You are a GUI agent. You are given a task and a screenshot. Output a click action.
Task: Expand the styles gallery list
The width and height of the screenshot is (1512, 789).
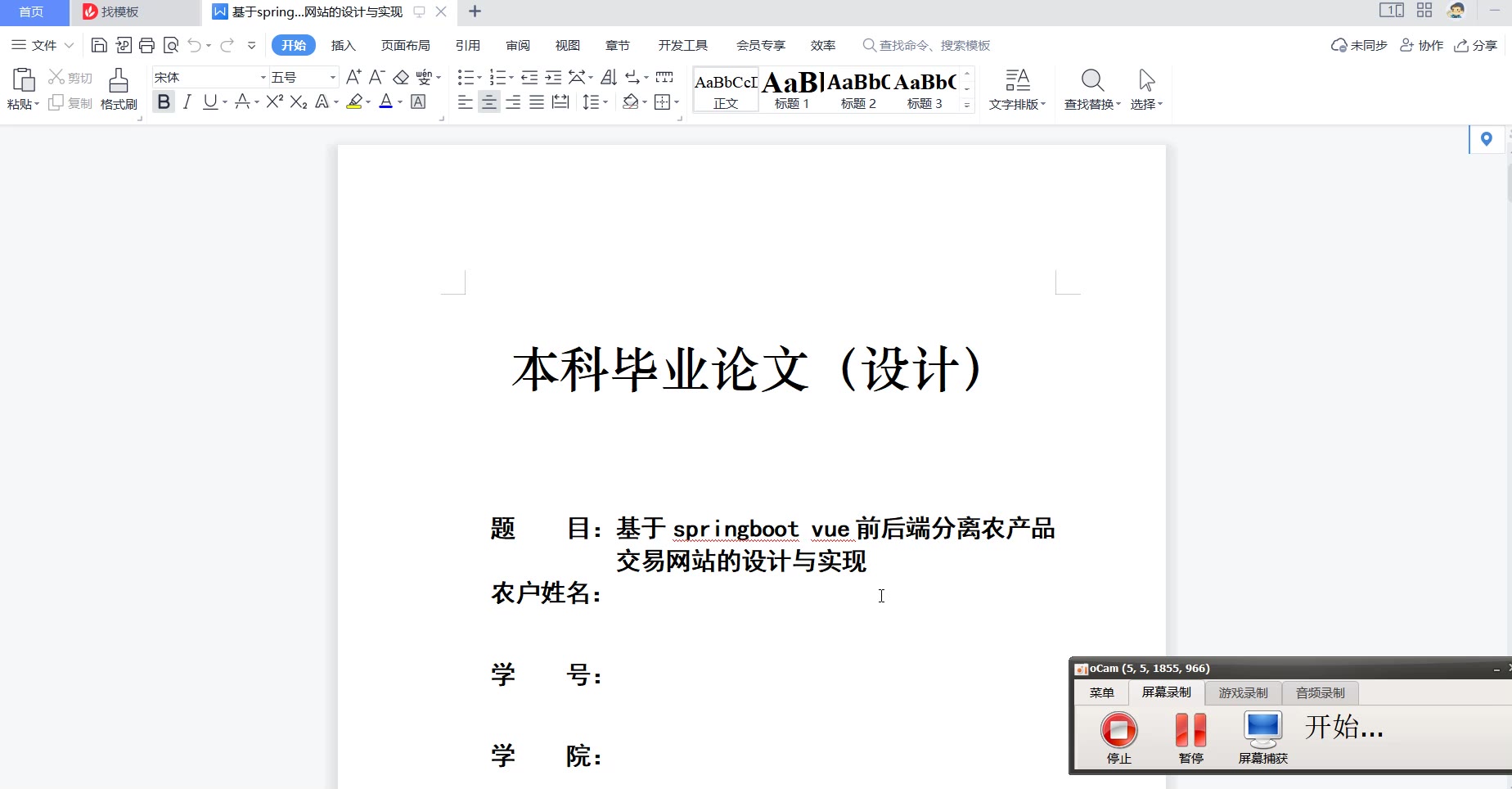pyautogui.click(x=967, y=105)
